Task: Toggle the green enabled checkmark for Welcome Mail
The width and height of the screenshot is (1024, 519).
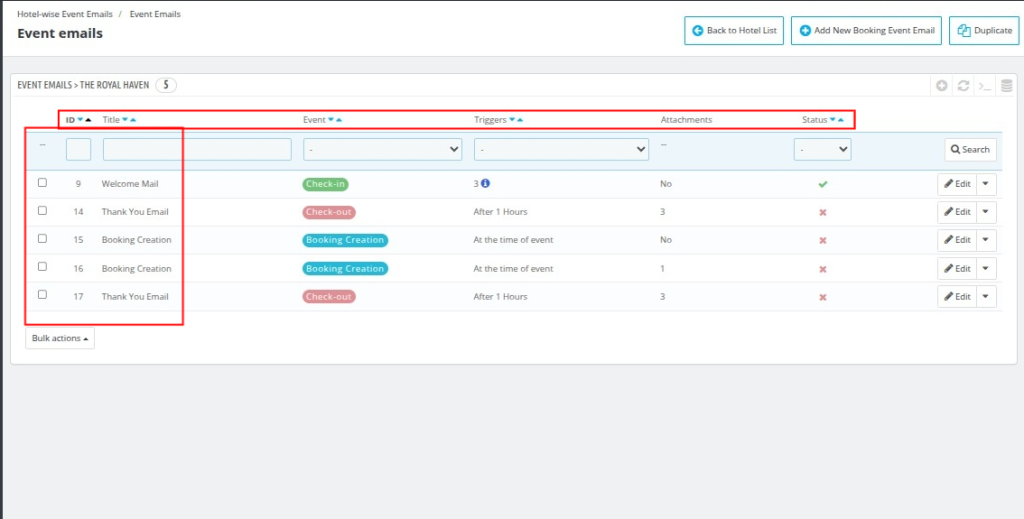Action: [x=822, y=184]
